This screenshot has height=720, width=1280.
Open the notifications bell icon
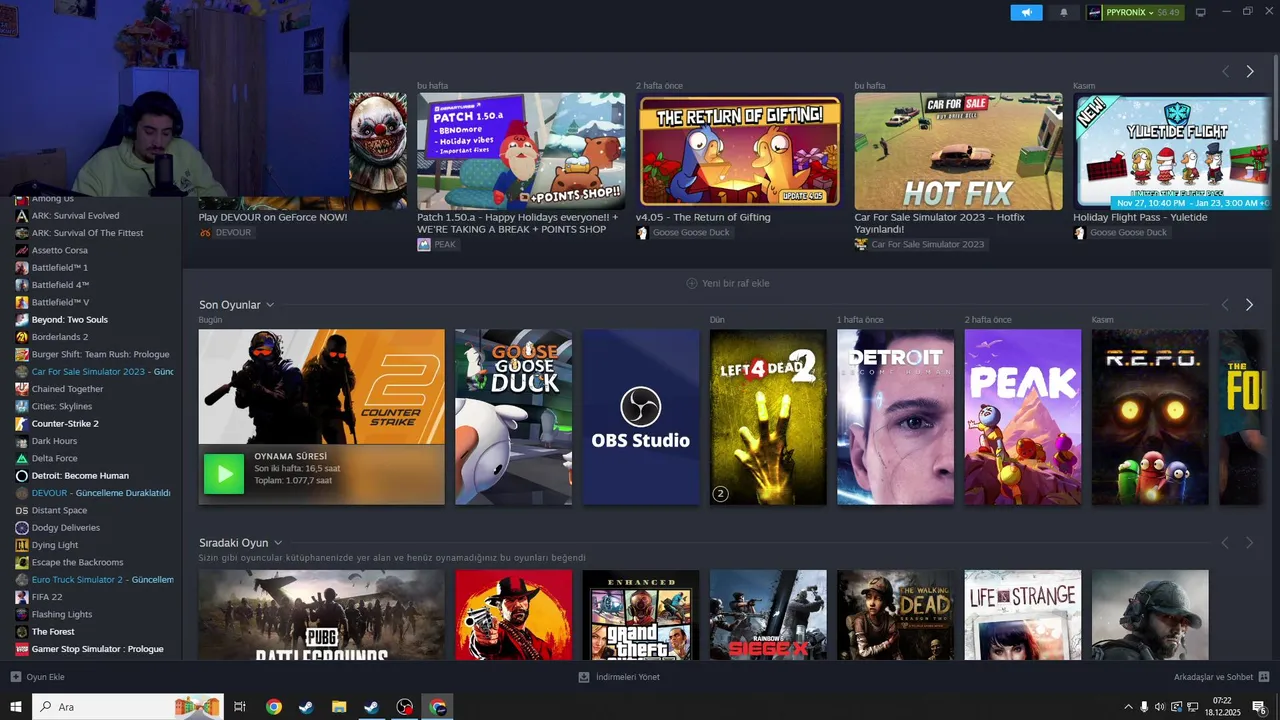pos(1063,13)
